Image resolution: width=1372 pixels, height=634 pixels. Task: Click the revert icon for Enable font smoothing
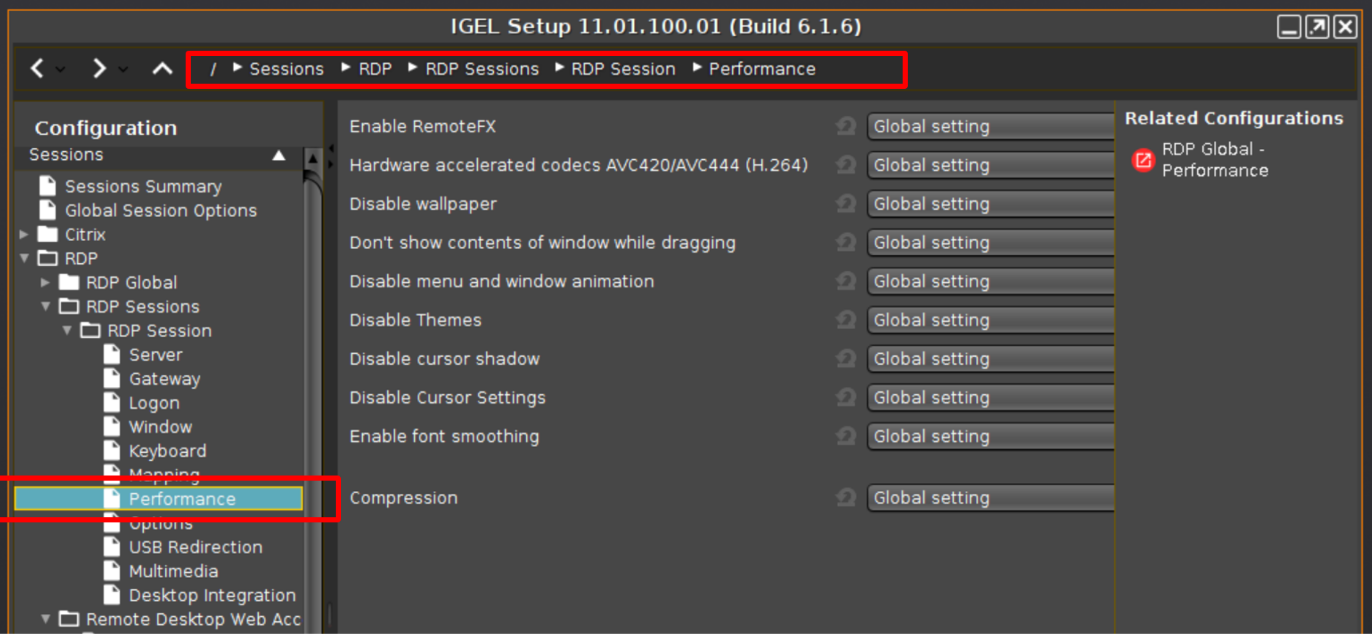846,436
